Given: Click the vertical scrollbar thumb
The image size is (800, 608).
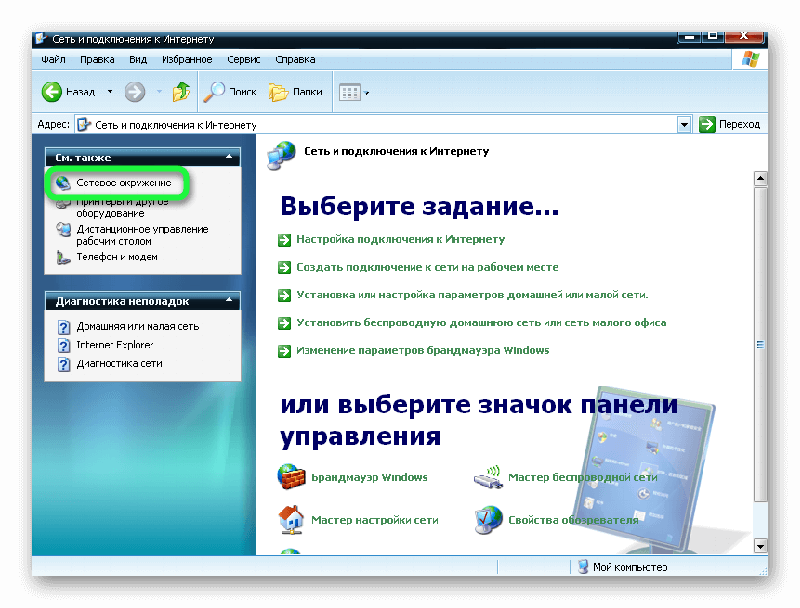Looking at the screenshot, I should click(760, 344).
